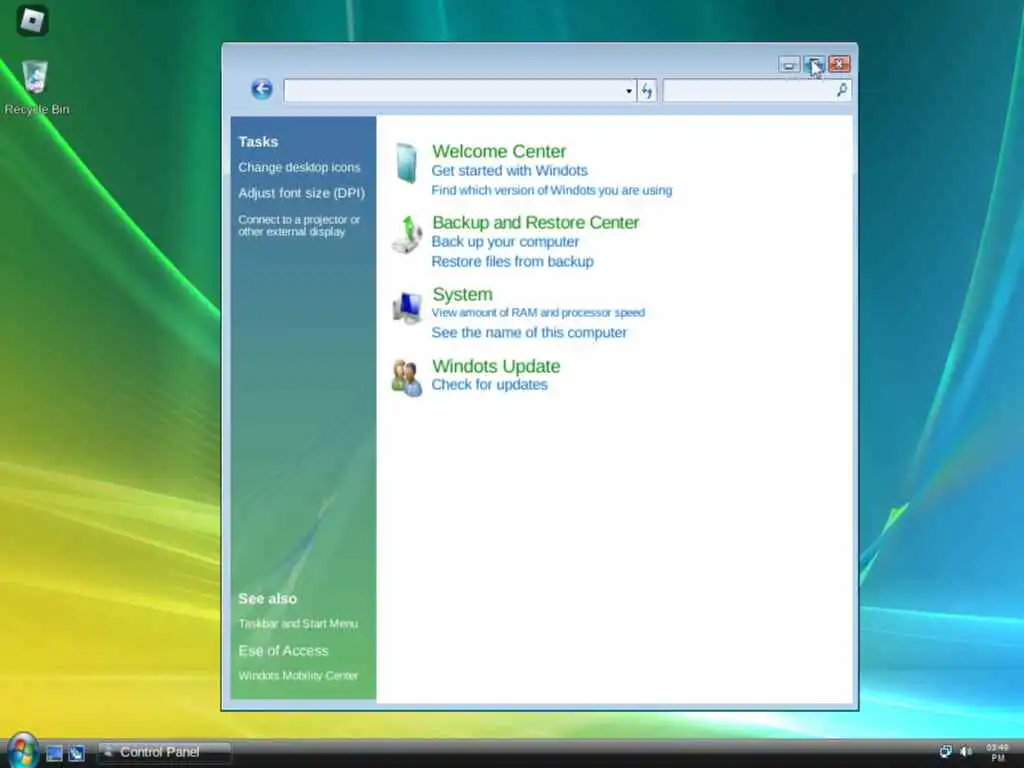The width and height of the screenshot is (1024, 768).
Task: Click the address bar text field
Action: [x=453, y=91]
